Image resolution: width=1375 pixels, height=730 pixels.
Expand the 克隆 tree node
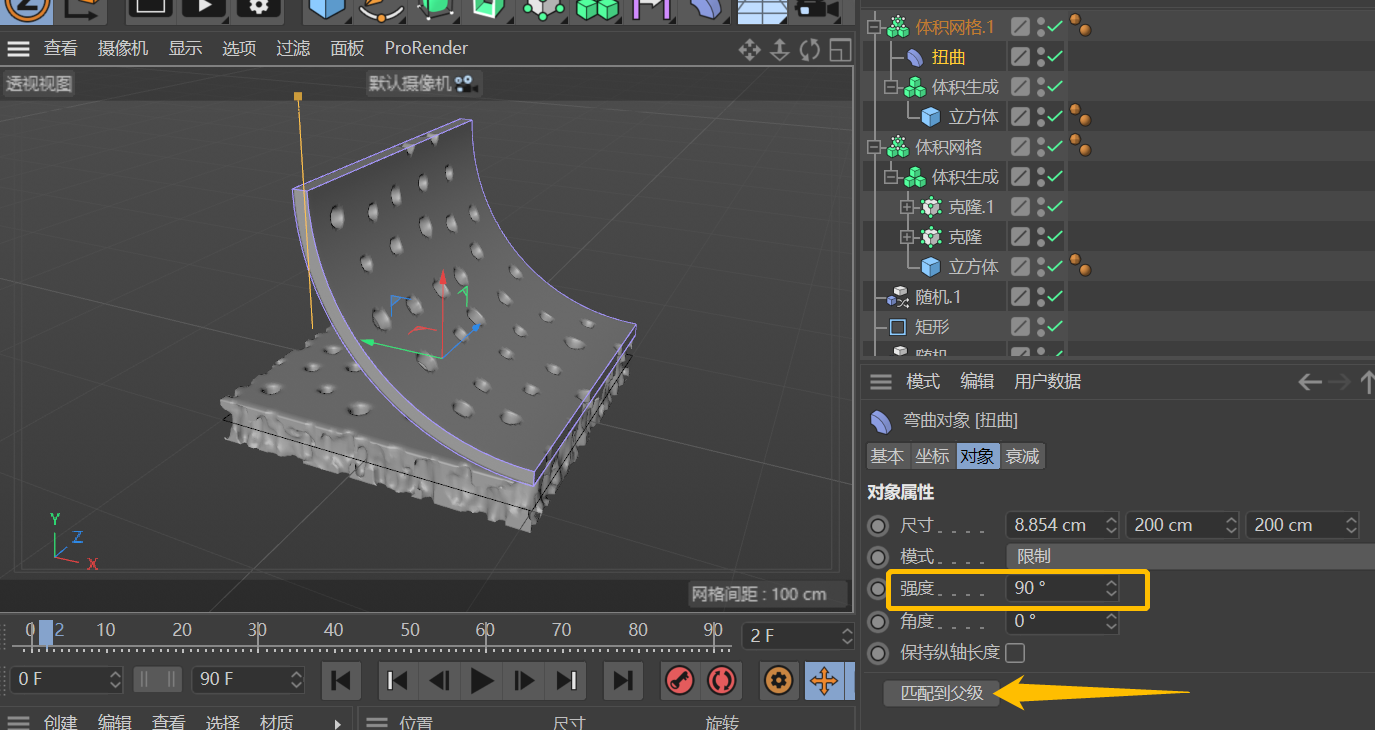(907, 237)
